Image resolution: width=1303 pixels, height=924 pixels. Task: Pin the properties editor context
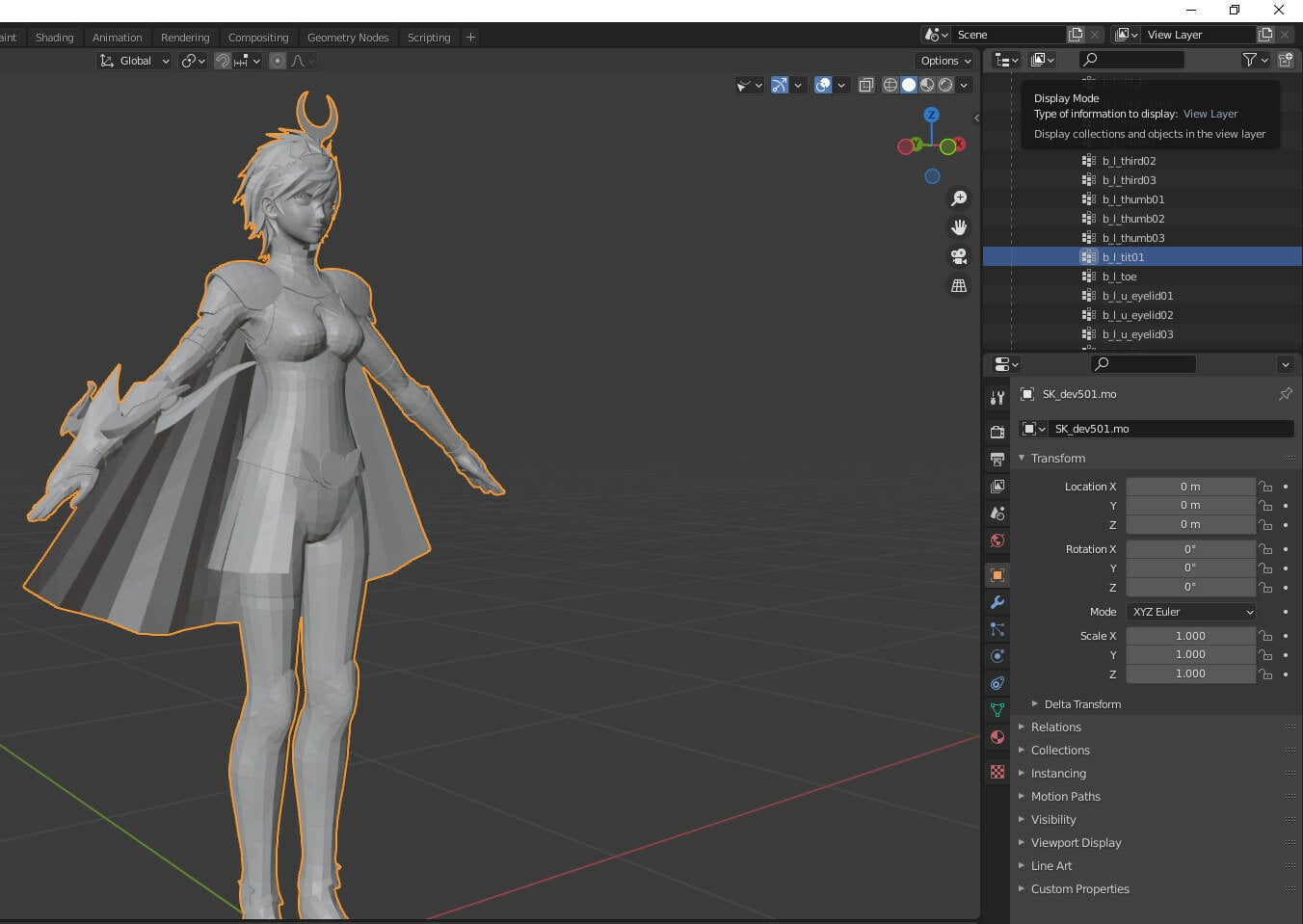coord(1285,394)
